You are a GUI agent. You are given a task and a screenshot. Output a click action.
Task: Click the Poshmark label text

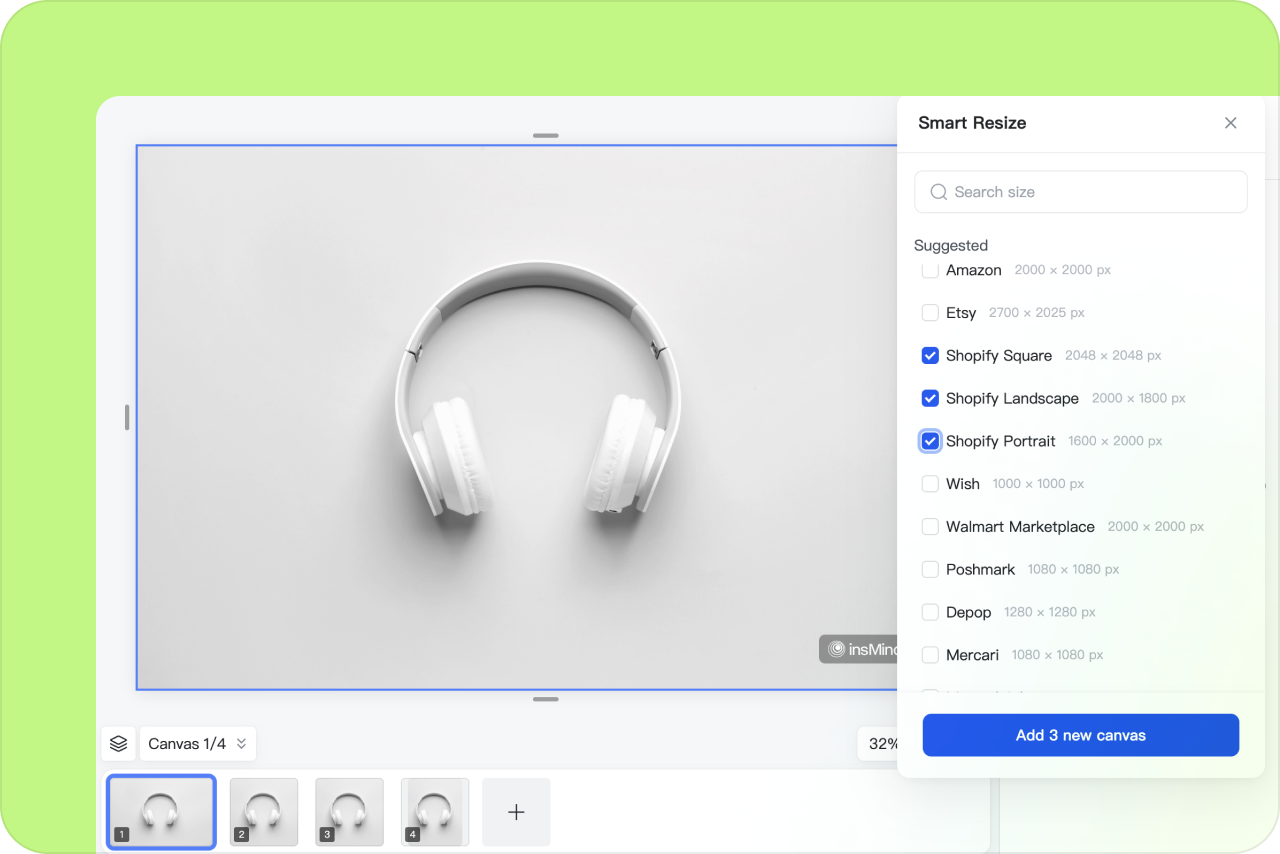point(981,569)
